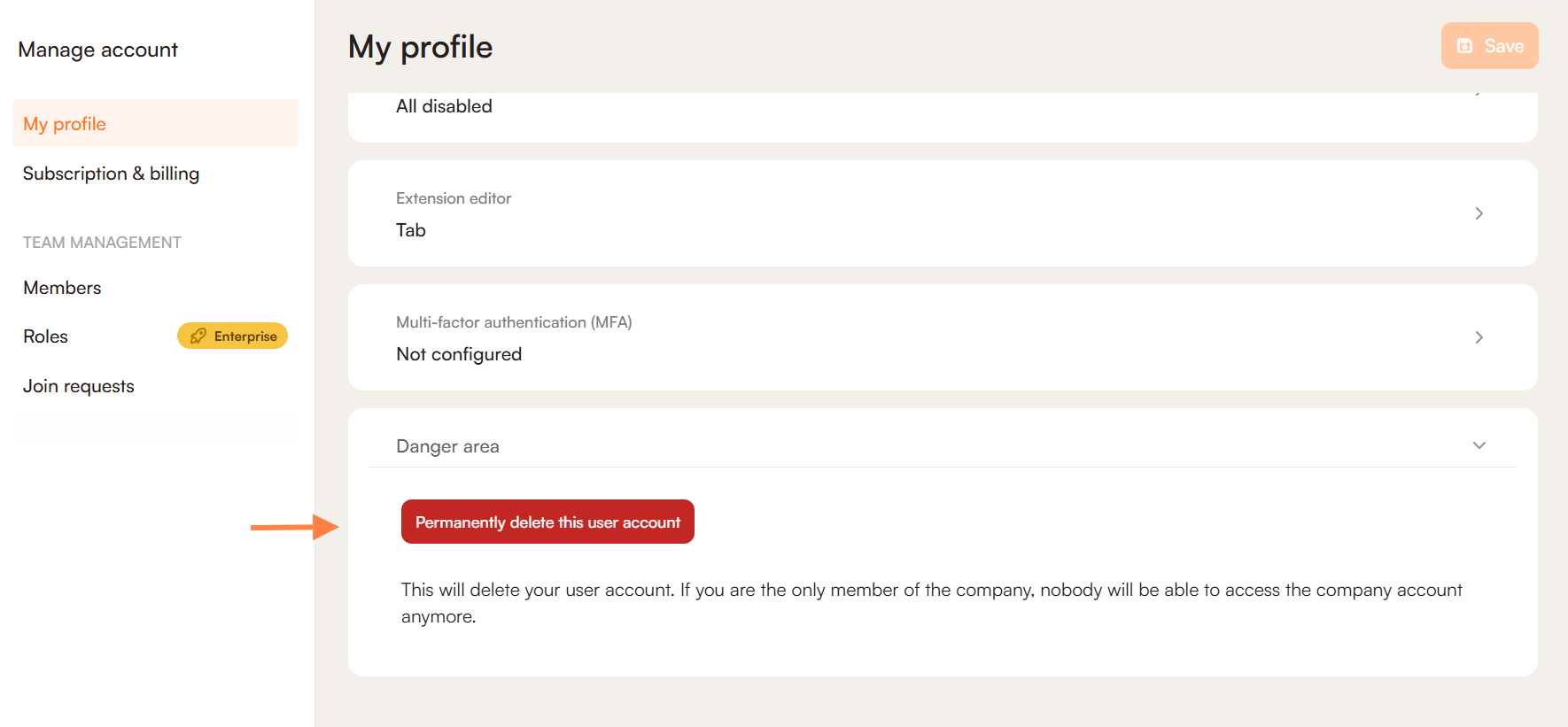Click the Tab value under Extension editor
Screen dimensions: 1568x727
click(411, 230)
